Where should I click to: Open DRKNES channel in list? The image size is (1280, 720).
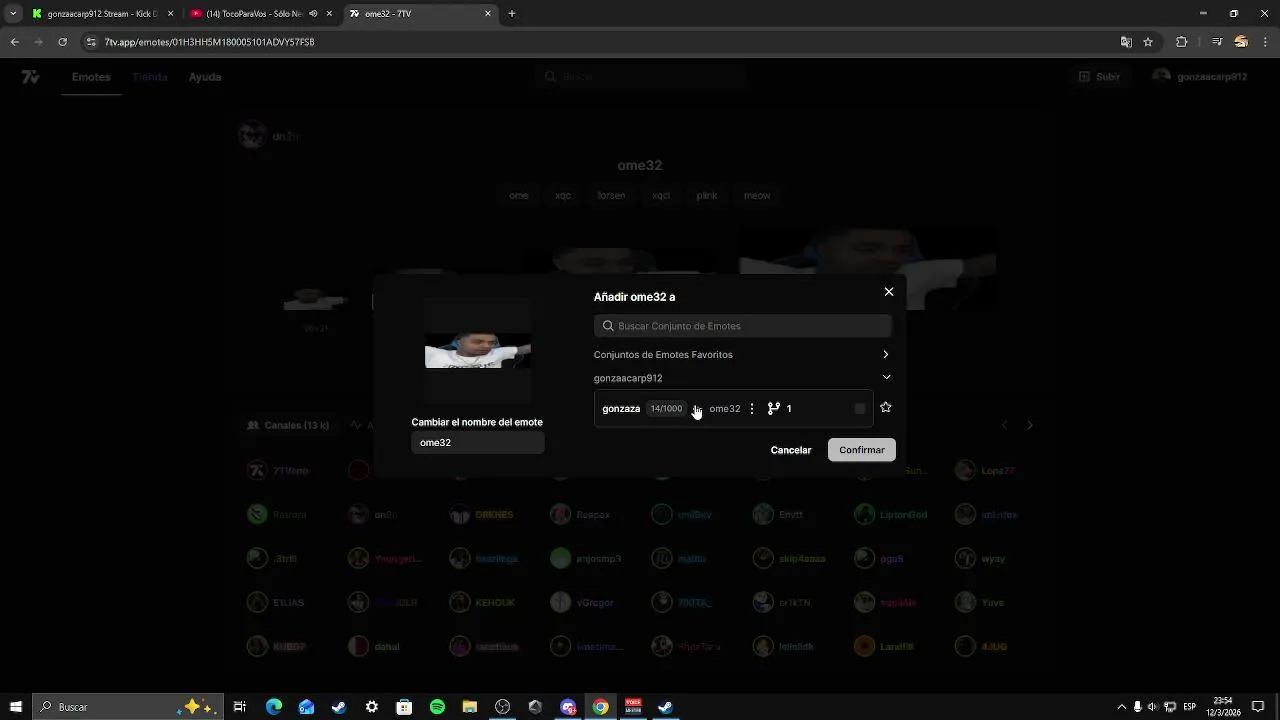(x=482, y=515)
